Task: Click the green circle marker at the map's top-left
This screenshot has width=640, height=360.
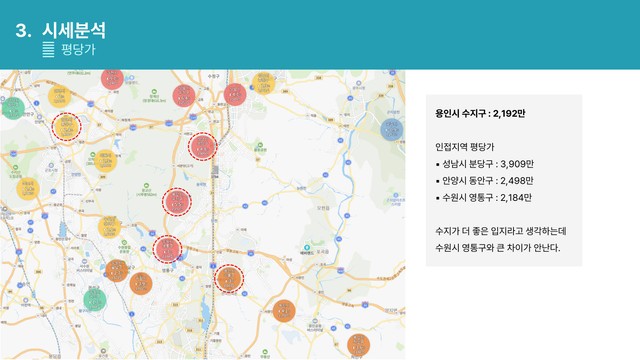Action: pyautogui.click(x=13, y=109)
